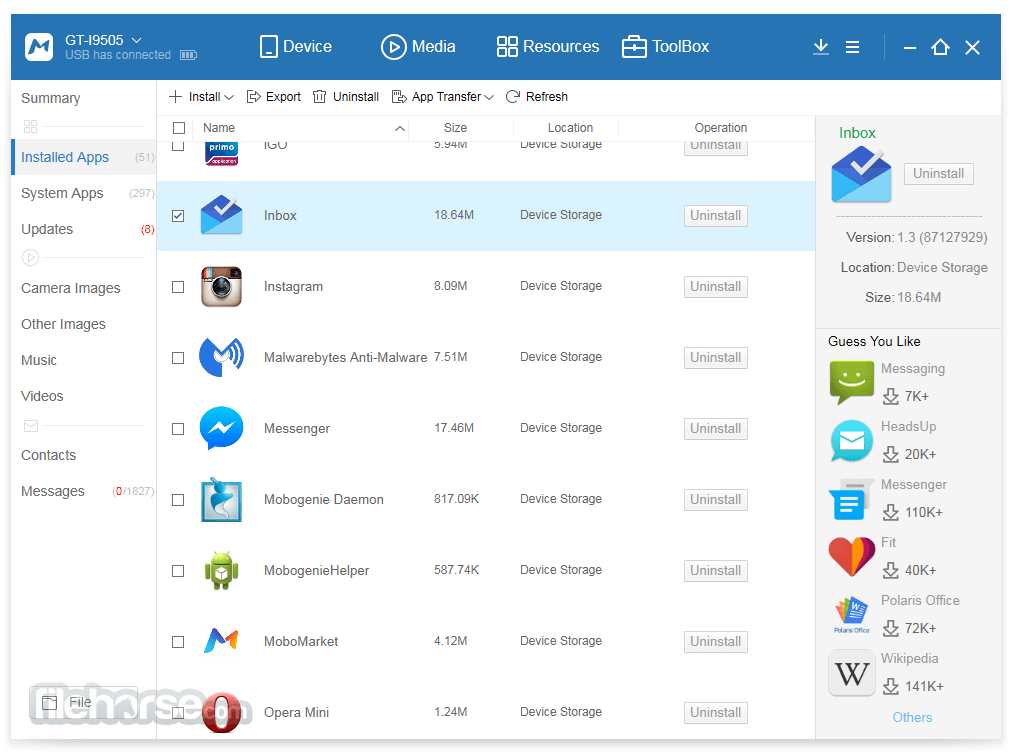1016x755 pixels.
Task: Click the MoboMarket logo icon in header
Action: [x=39, y=47]
